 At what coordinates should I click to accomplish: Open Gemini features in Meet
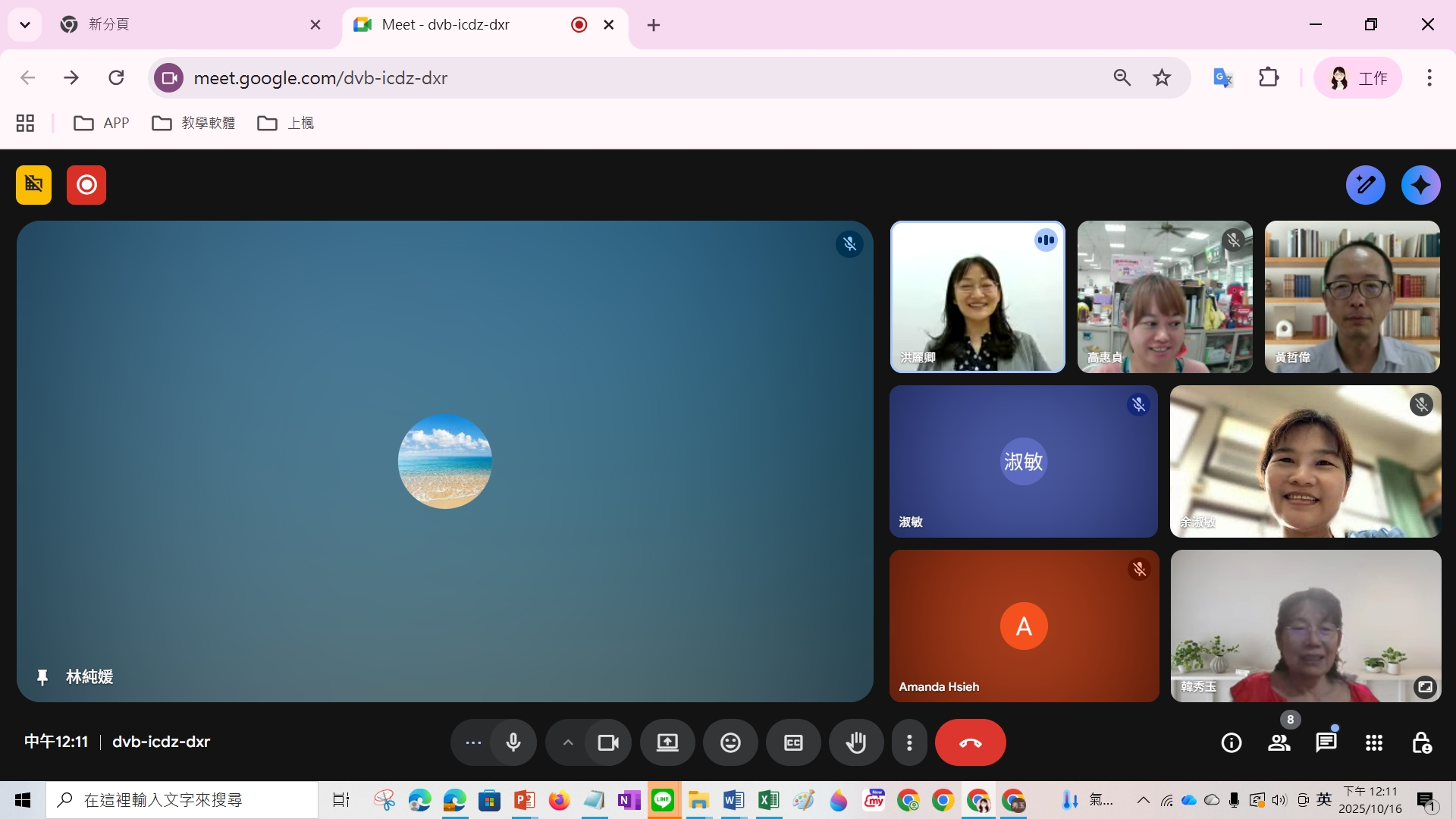(x=1420, y=184)
